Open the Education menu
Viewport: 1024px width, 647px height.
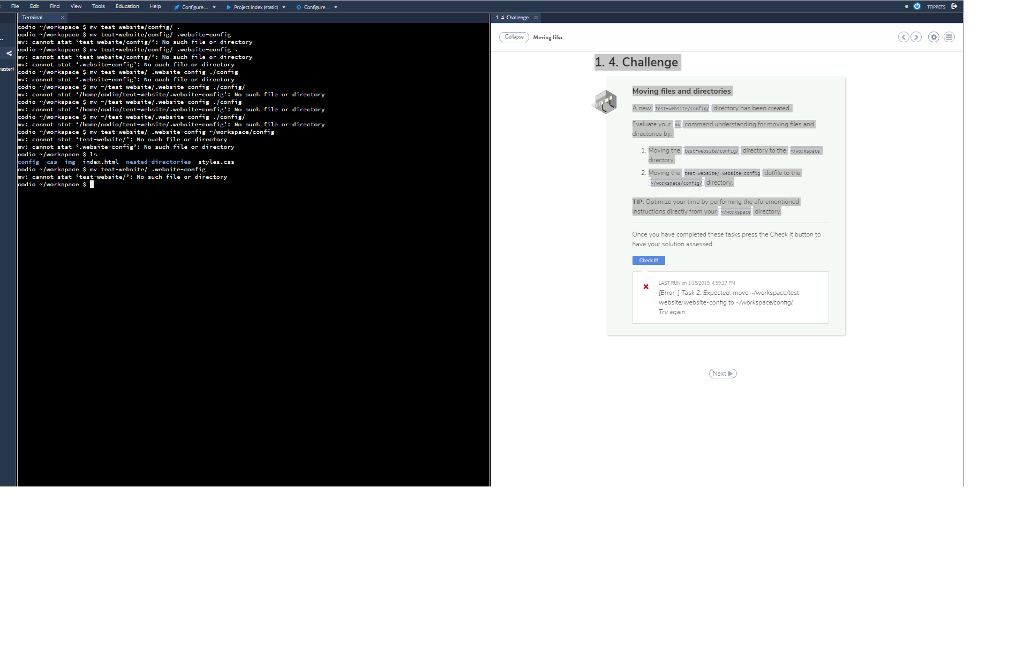click(x=126, y=6)
